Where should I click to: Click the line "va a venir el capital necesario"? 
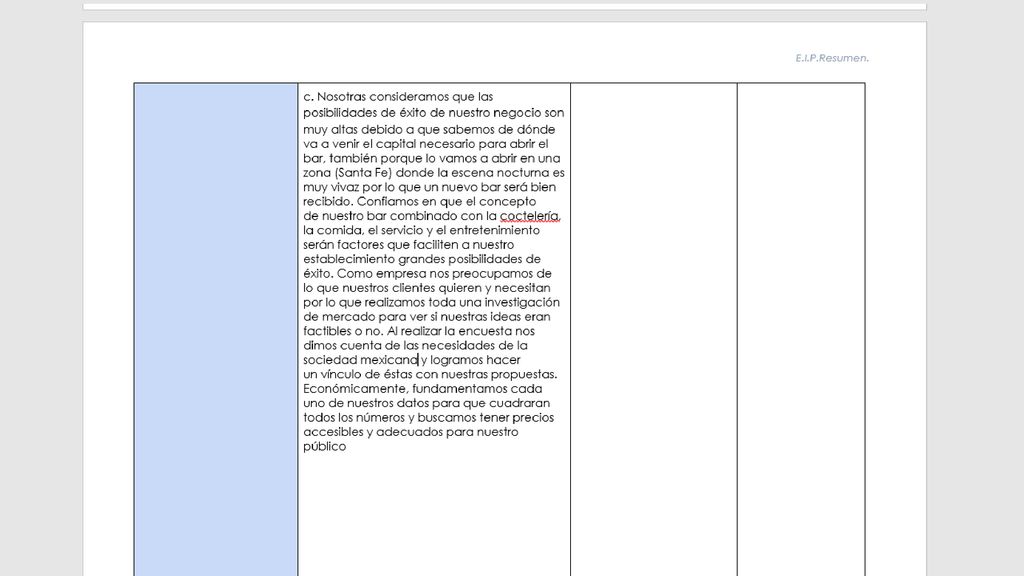point(425,144)
